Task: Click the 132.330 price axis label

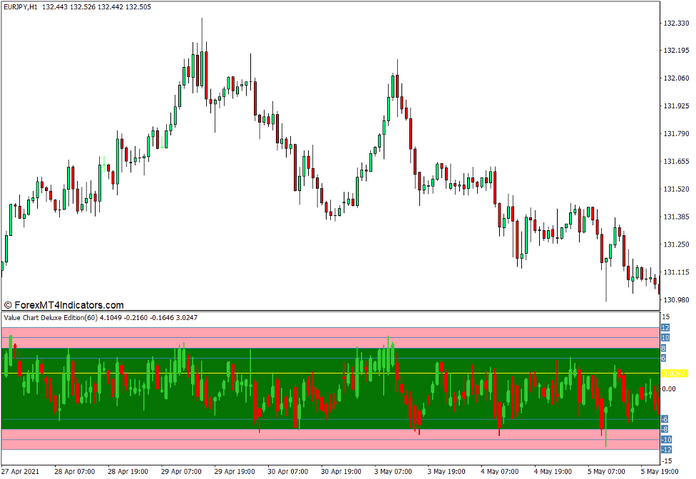Action: [x=676, y=23]
